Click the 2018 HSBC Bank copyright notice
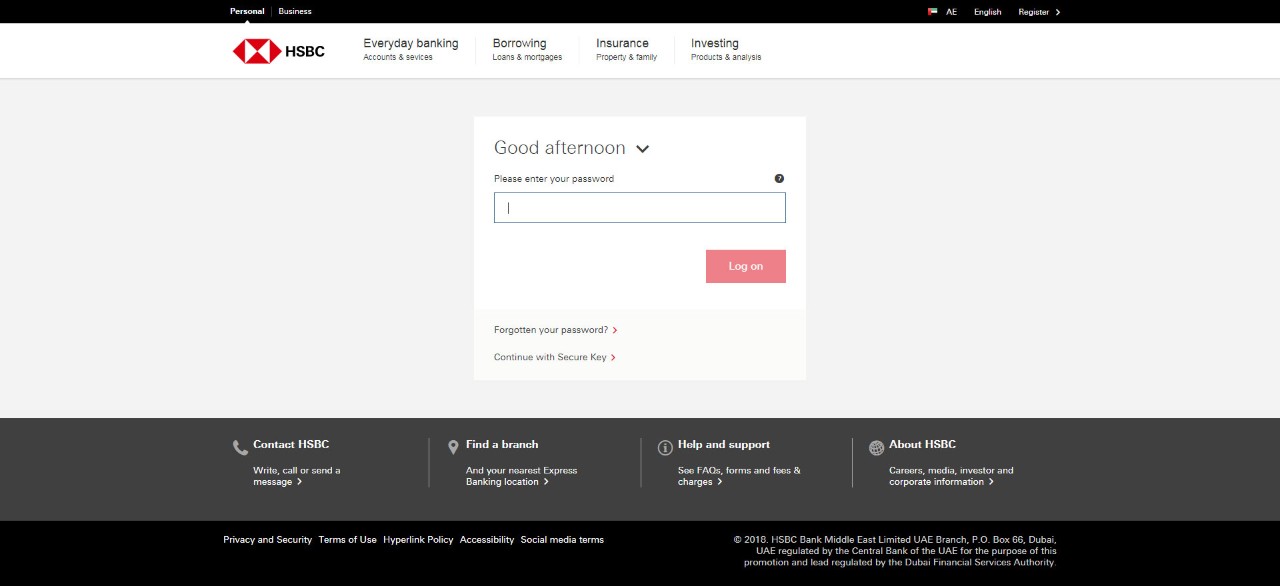 coord(895,551)
